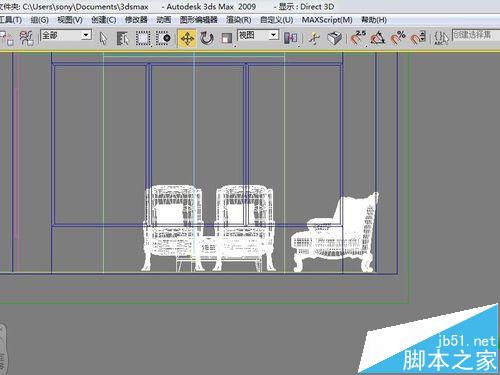The image size is (500, 375).
Task: Toggle Window/Crossing selection mode
Action: [x=163, y=38]
